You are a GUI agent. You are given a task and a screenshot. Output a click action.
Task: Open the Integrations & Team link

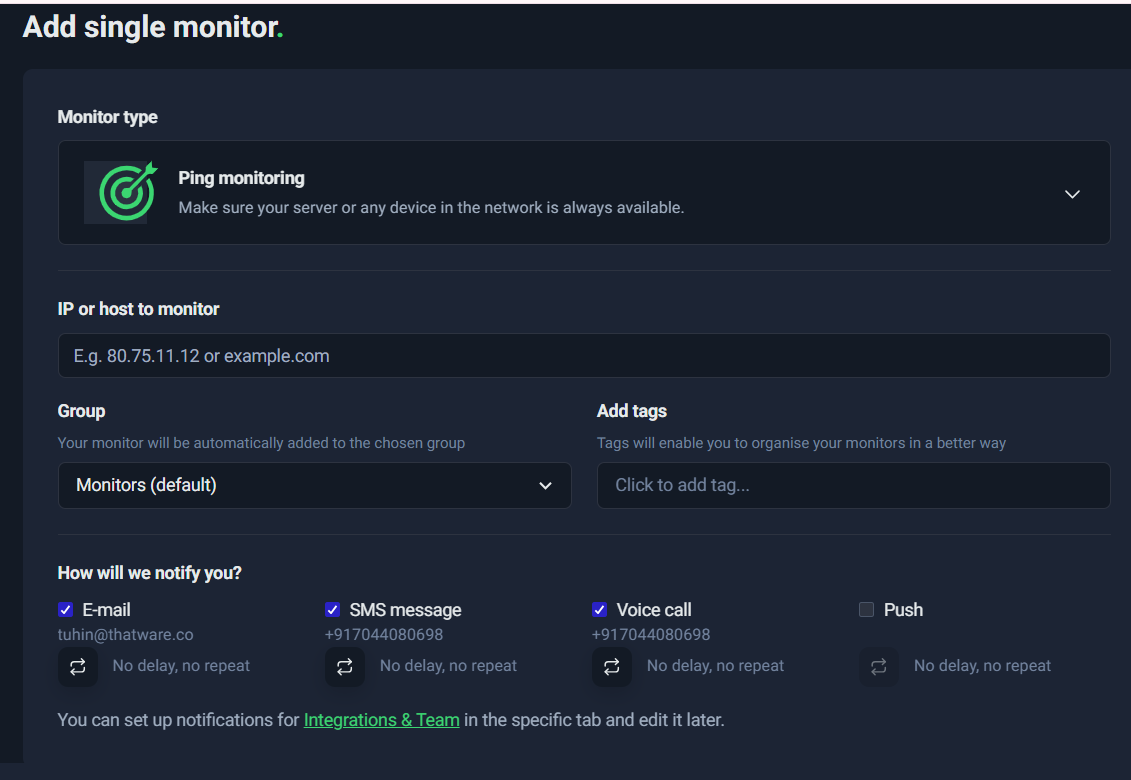tap(381, 720)
